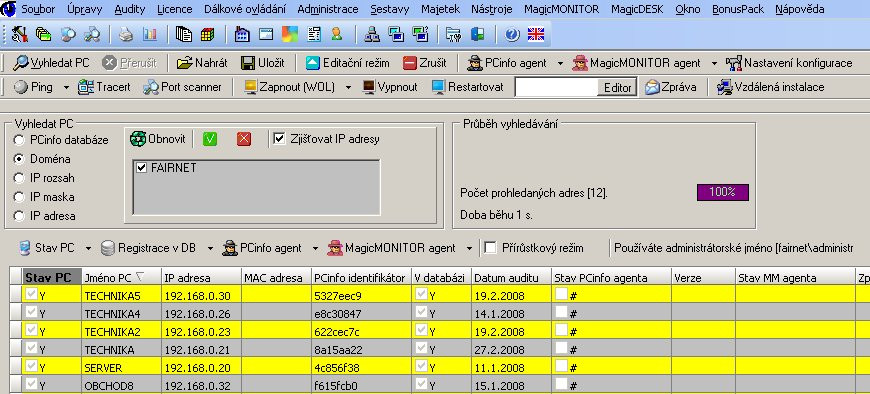Expand the Ping dropdown arrow
Viewport: 870px width, 394px height.
[67, 88]
